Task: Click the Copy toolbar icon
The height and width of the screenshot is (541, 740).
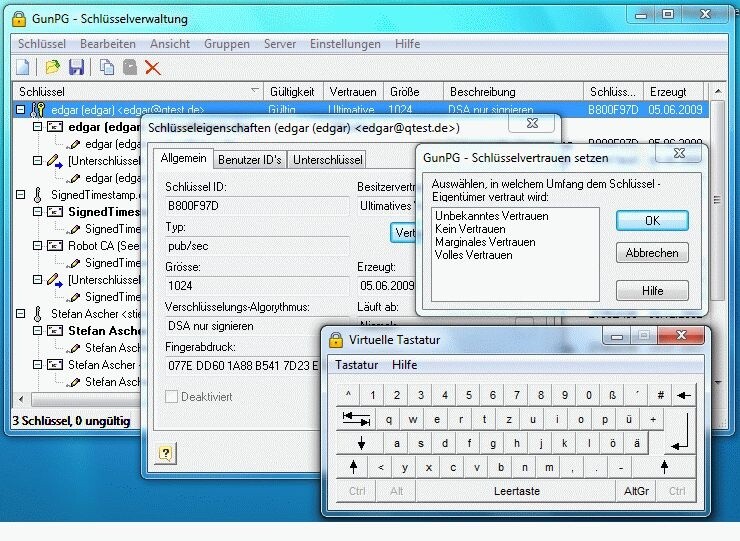Action: [107, 67]
